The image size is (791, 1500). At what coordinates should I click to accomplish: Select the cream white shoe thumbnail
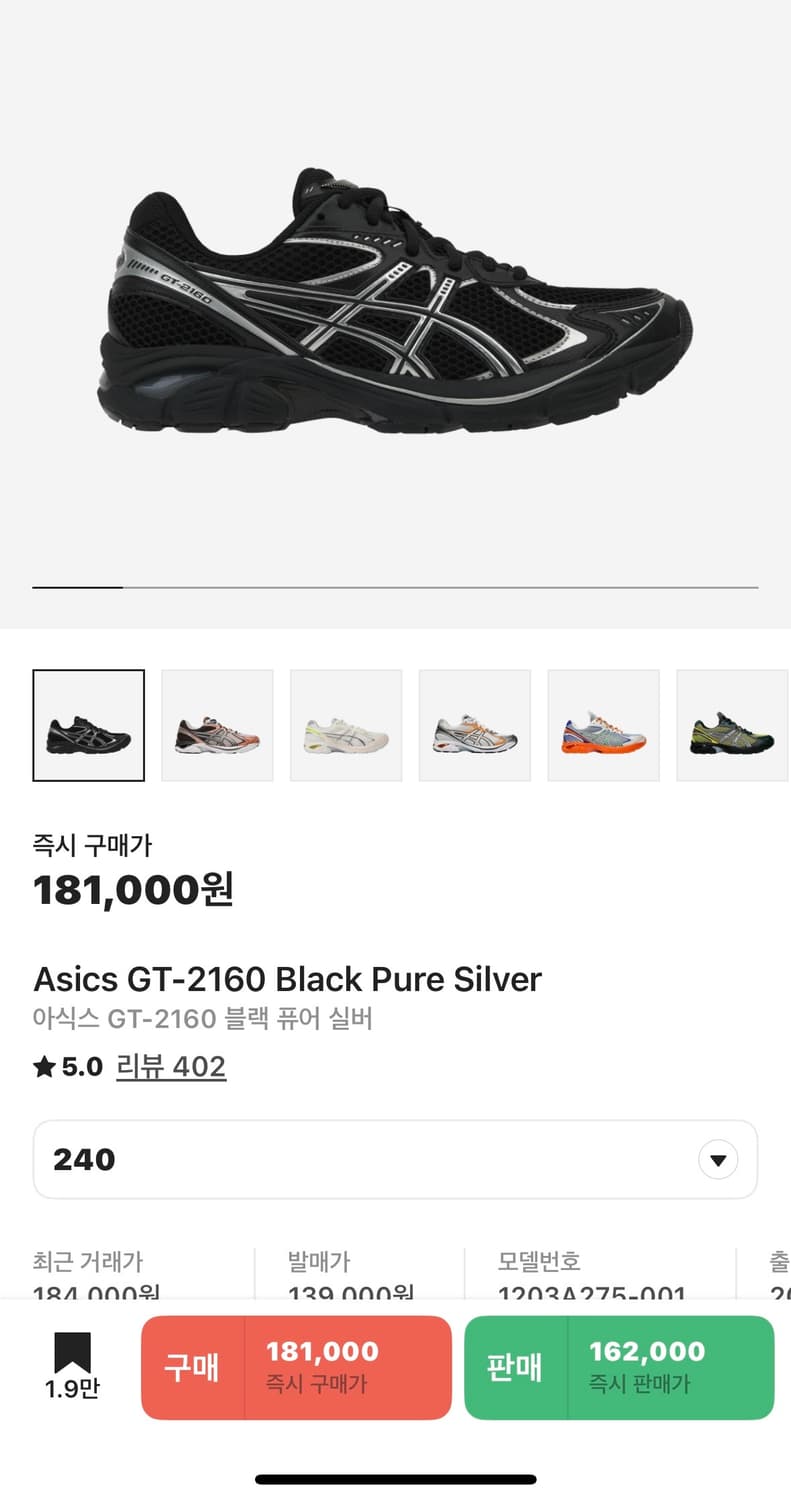click(x=346, y=725)
